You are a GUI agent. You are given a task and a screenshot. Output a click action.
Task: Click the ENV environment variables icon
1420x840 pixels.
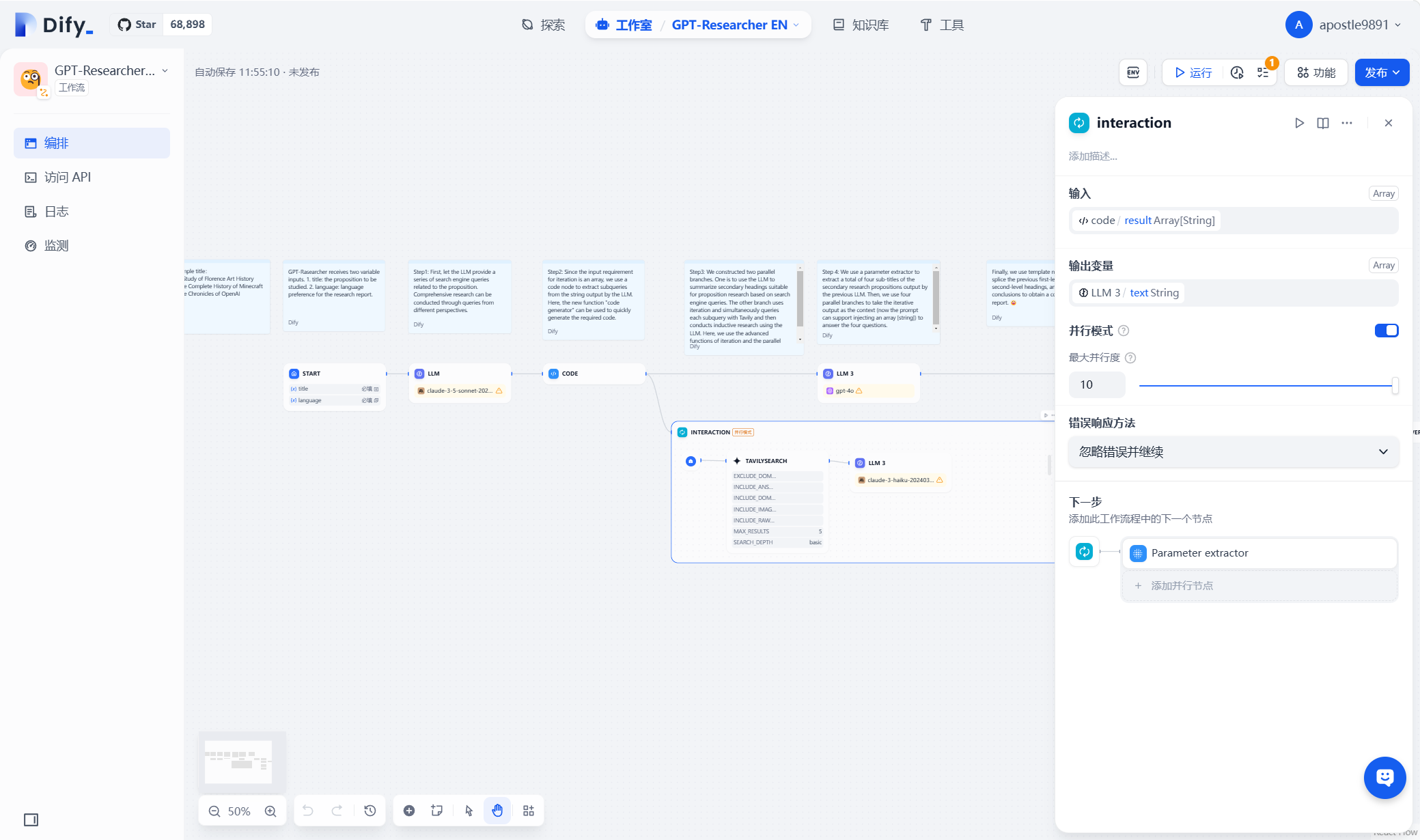pyautogui.click(x=1132, y=72)
